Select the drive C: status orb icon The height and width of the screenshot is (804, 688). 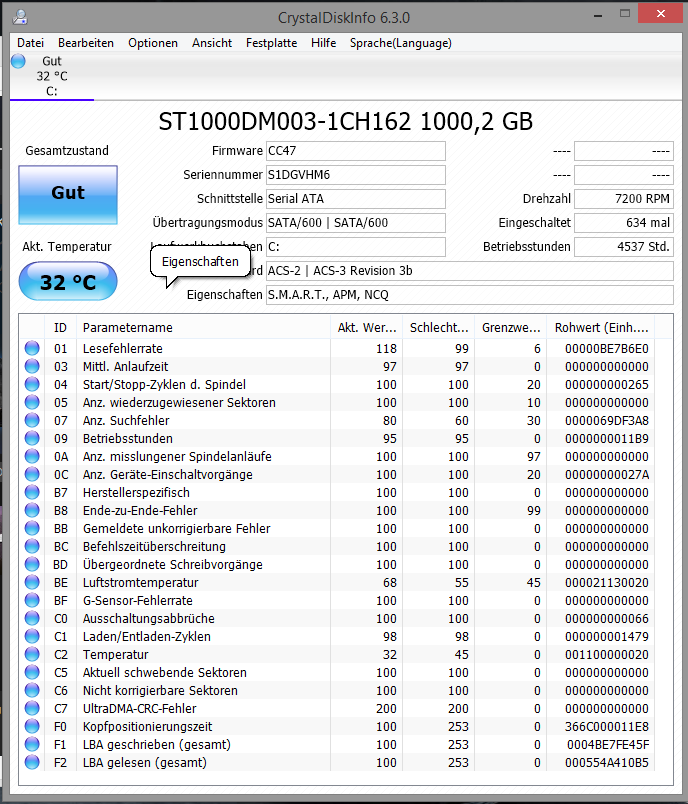click(18, 61)
